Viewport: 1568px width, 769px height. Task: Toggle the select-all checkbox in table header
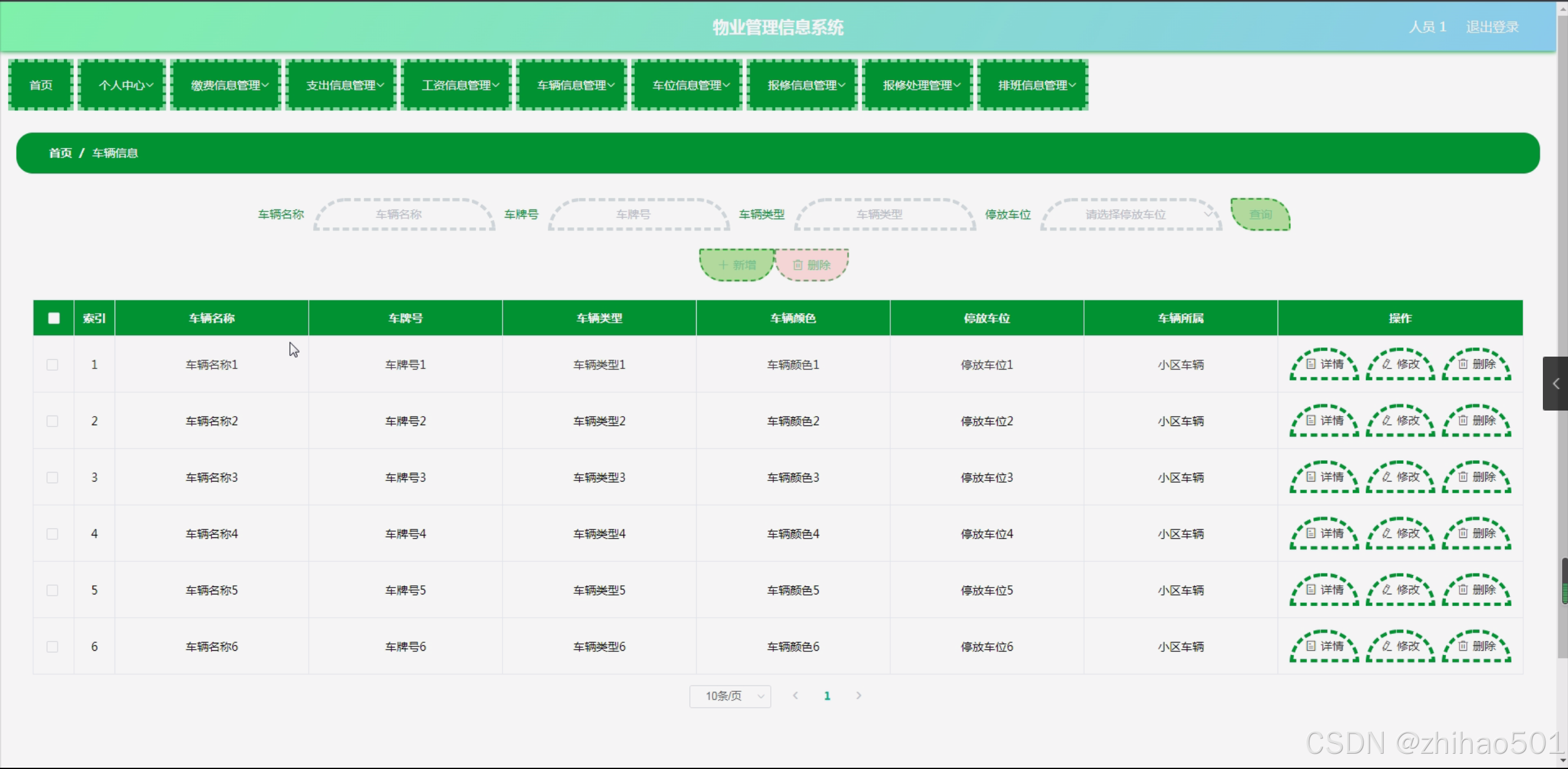pos(54,318)
